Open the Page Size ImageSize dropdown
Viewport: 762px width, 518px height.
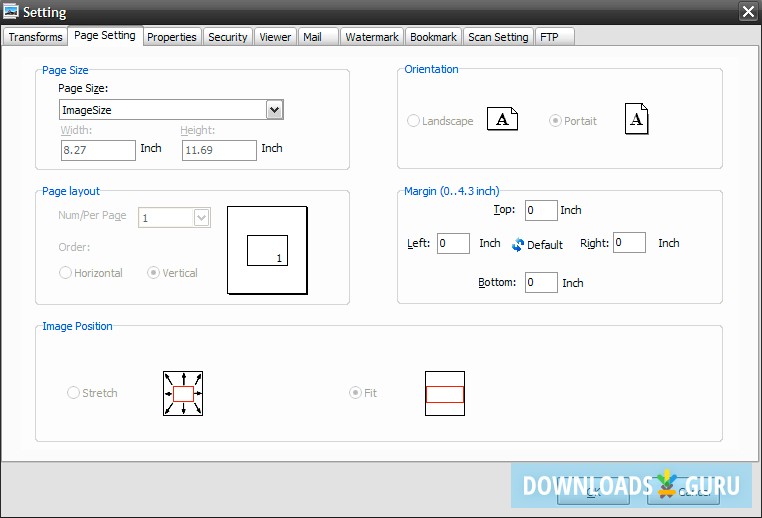(x=275, y=110)
